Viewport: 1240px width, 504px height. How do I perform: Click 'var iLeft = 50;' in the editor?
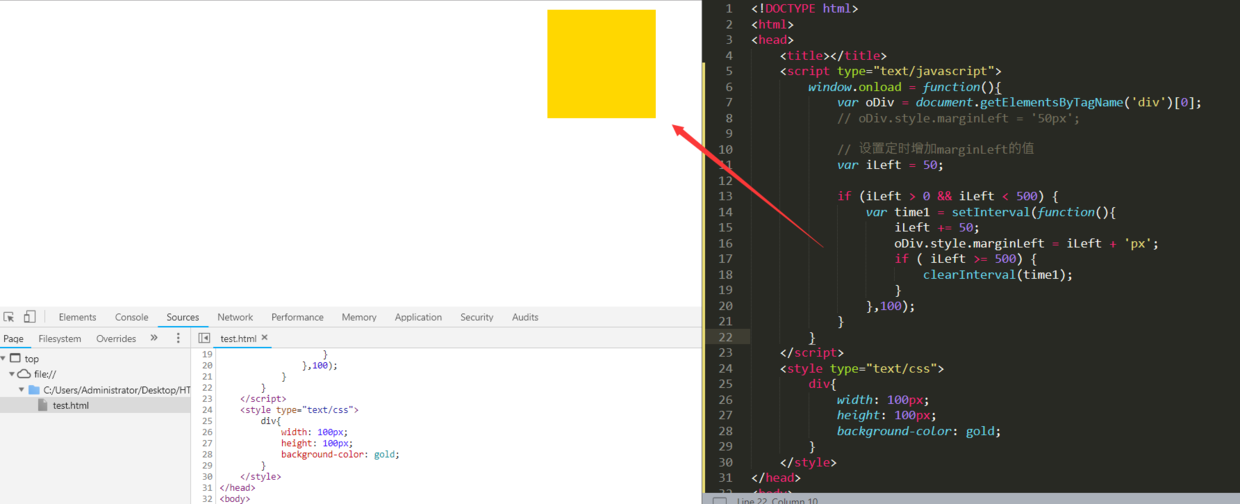891,165
